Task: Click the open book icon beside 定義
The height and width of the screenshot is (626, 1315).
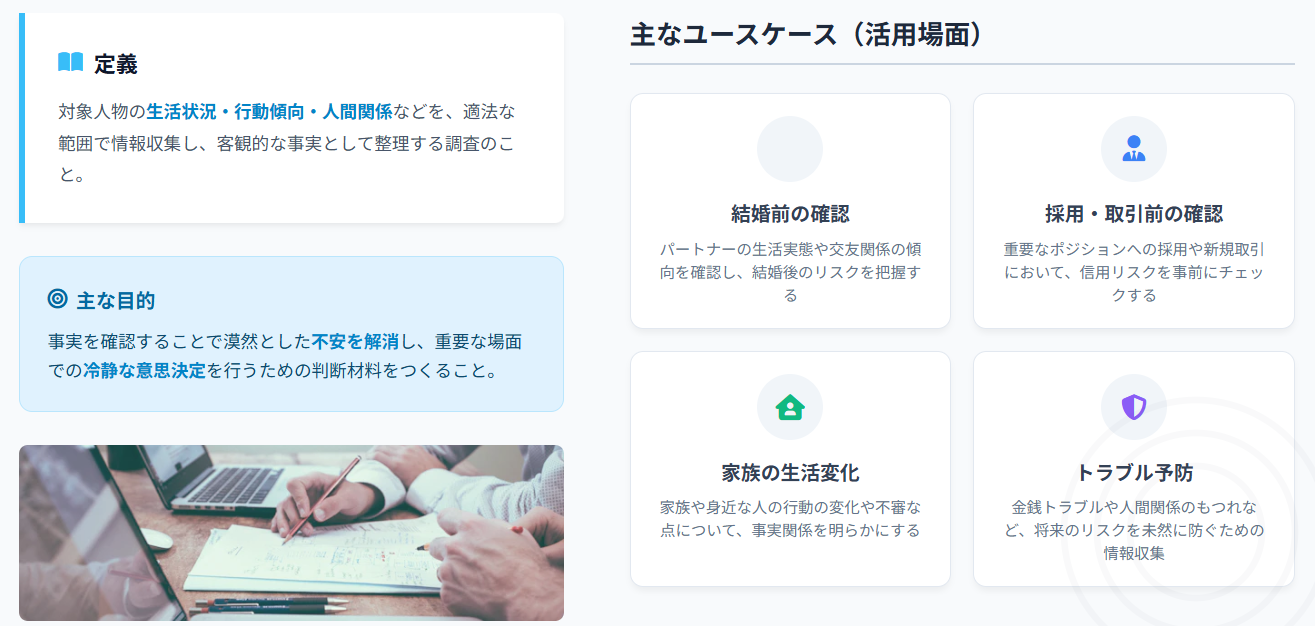Action: point(70,63)
